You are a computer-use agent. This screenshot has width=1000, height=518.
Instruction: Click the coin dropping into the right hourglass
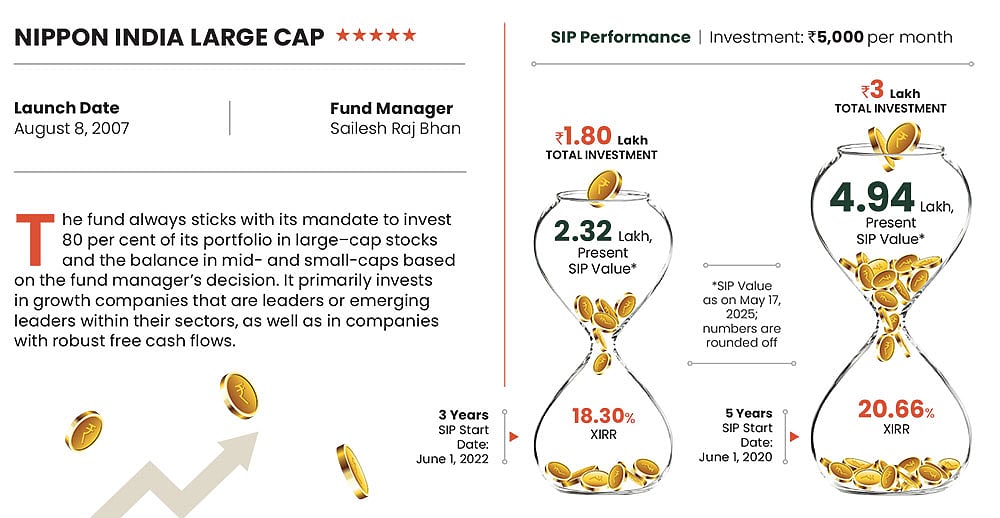[882, 142]
